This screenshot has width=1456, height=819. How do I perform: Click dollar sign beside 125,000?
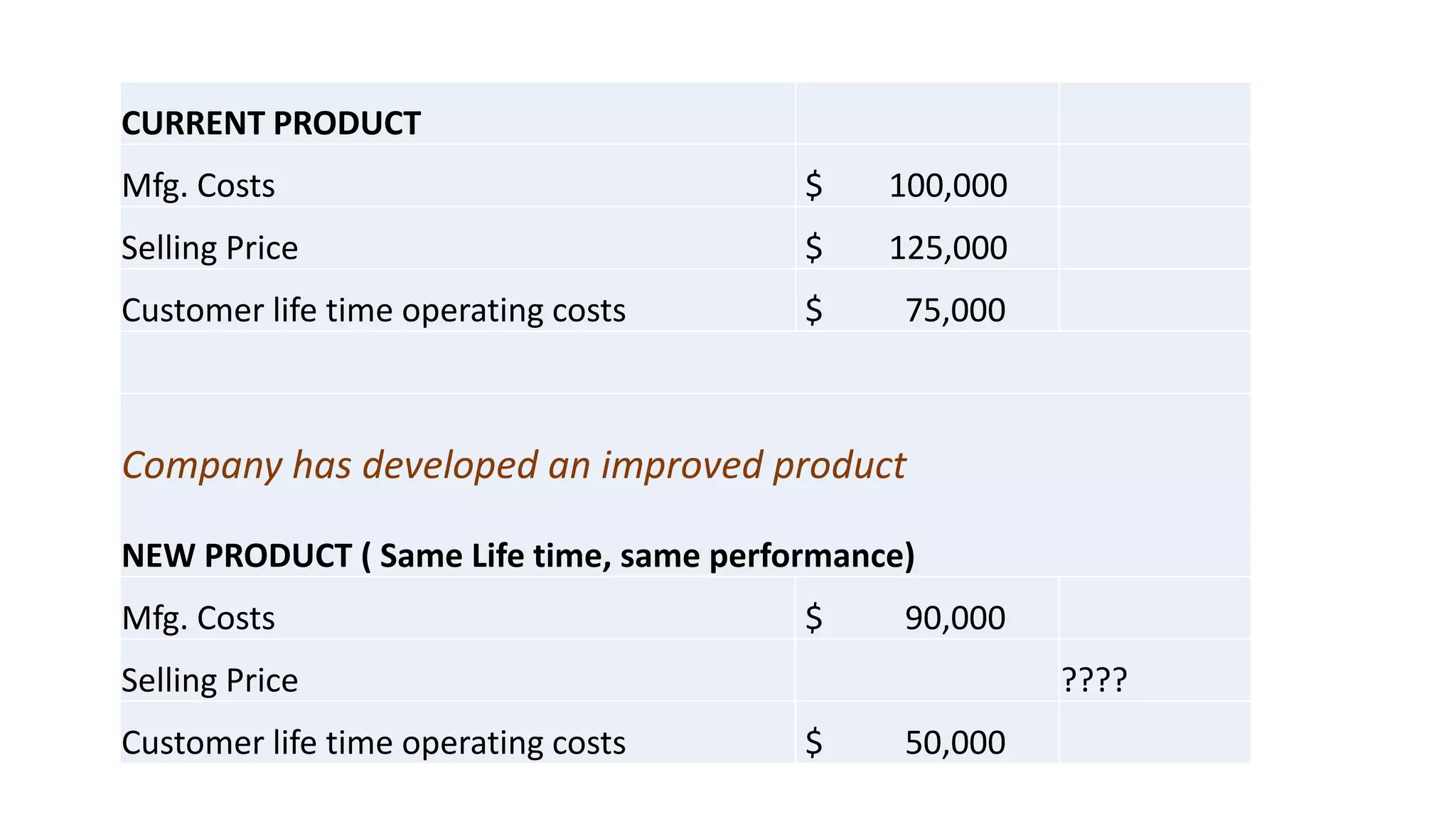tap(814, 248)
